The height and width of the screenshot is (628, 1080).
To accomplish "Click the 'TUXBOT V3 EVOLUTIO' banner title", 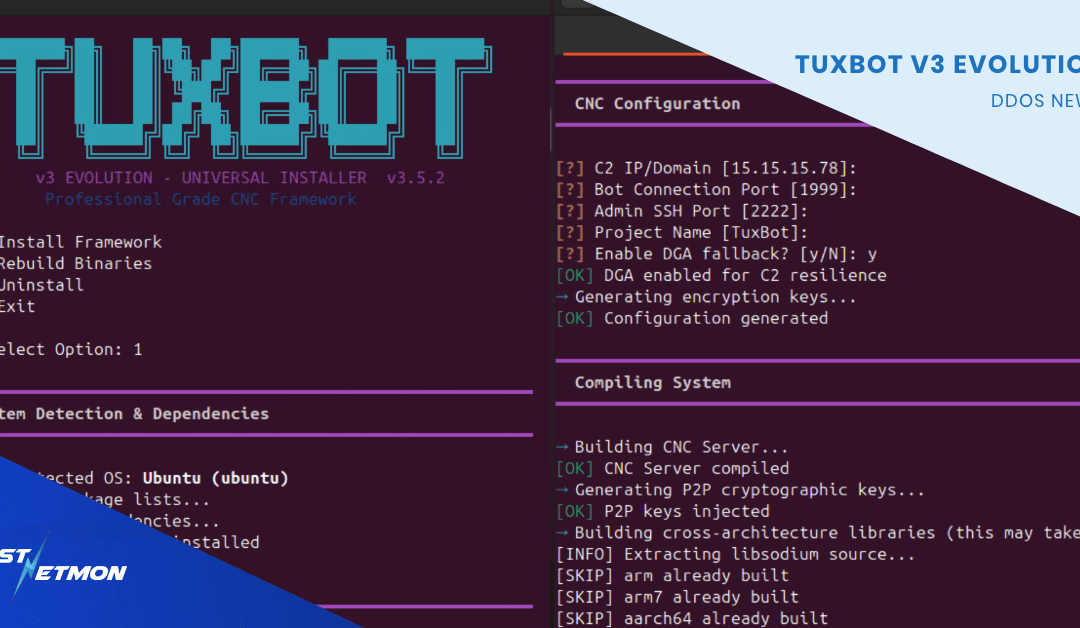I will 937,64.
